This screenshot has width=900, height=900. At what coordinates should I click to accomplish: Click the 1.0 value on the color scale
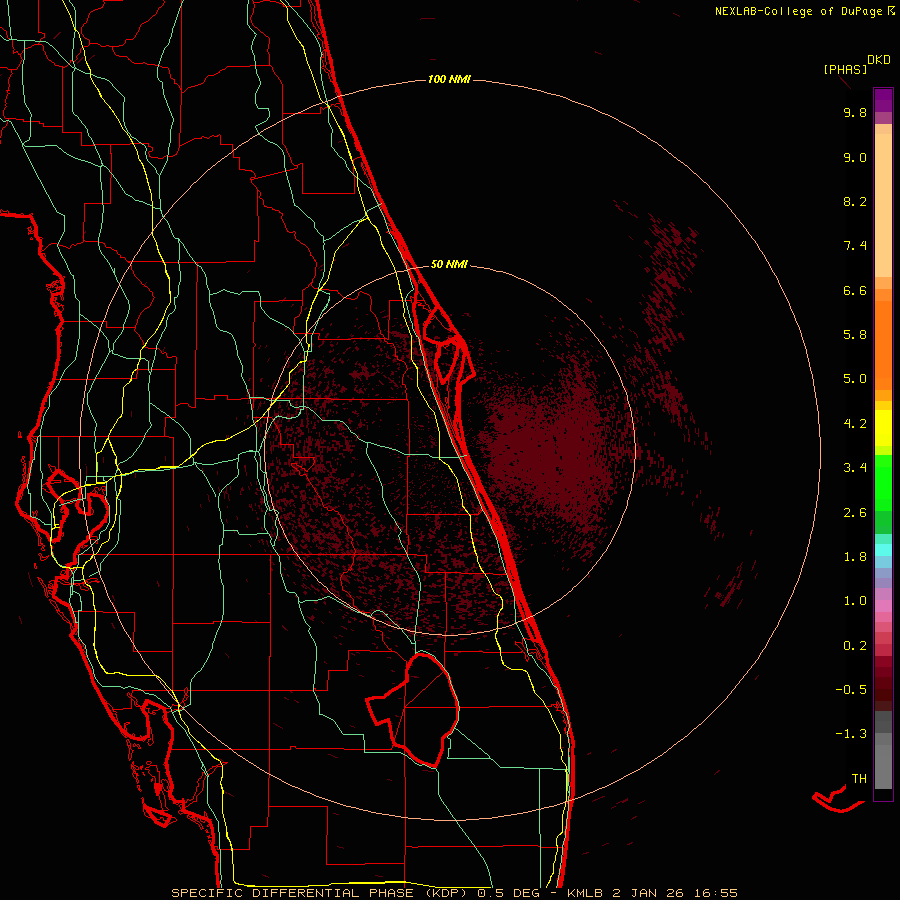pyautogui.click(x=855, y=601)
